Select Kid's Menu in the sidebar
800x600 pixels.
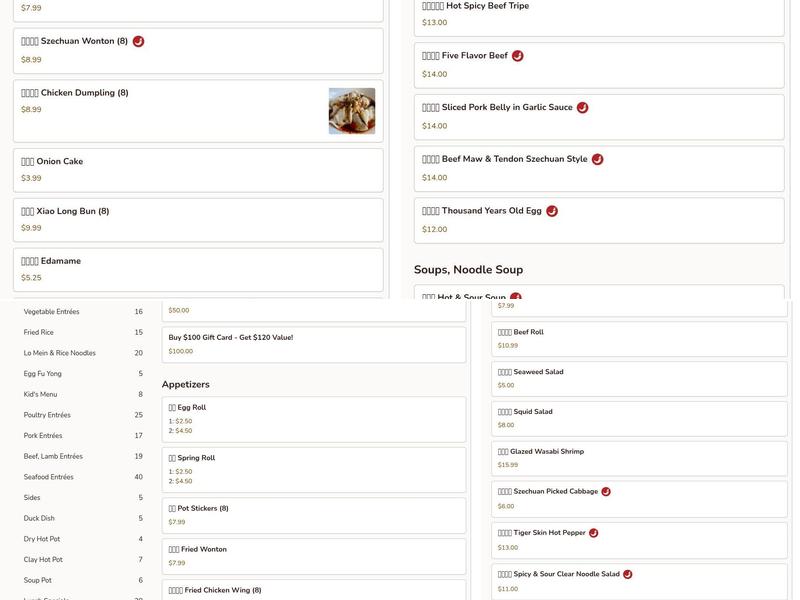pos(40,394)
